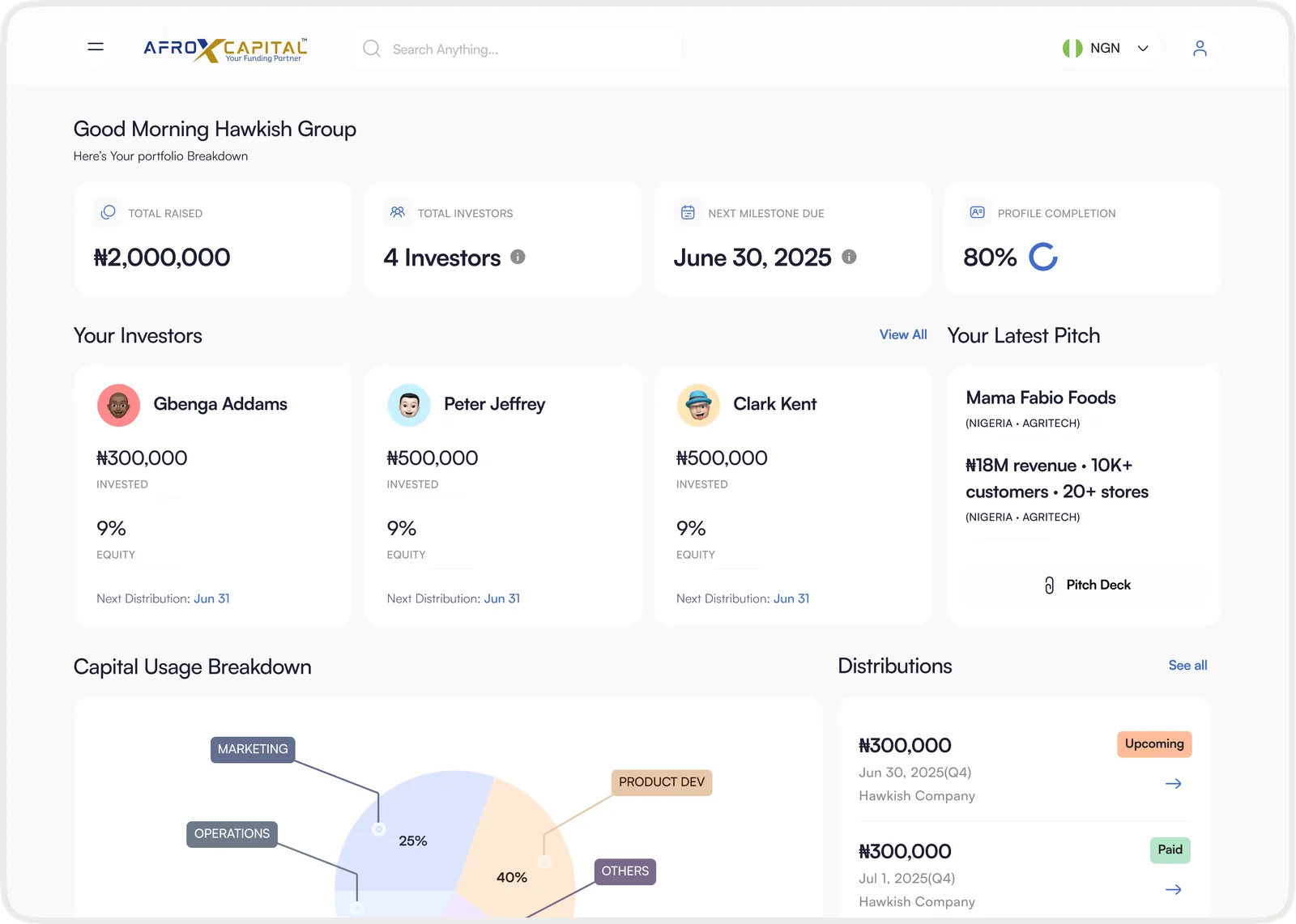
Task: Click the ₦2,000,000 total raised value
Action: click(162, 258)
